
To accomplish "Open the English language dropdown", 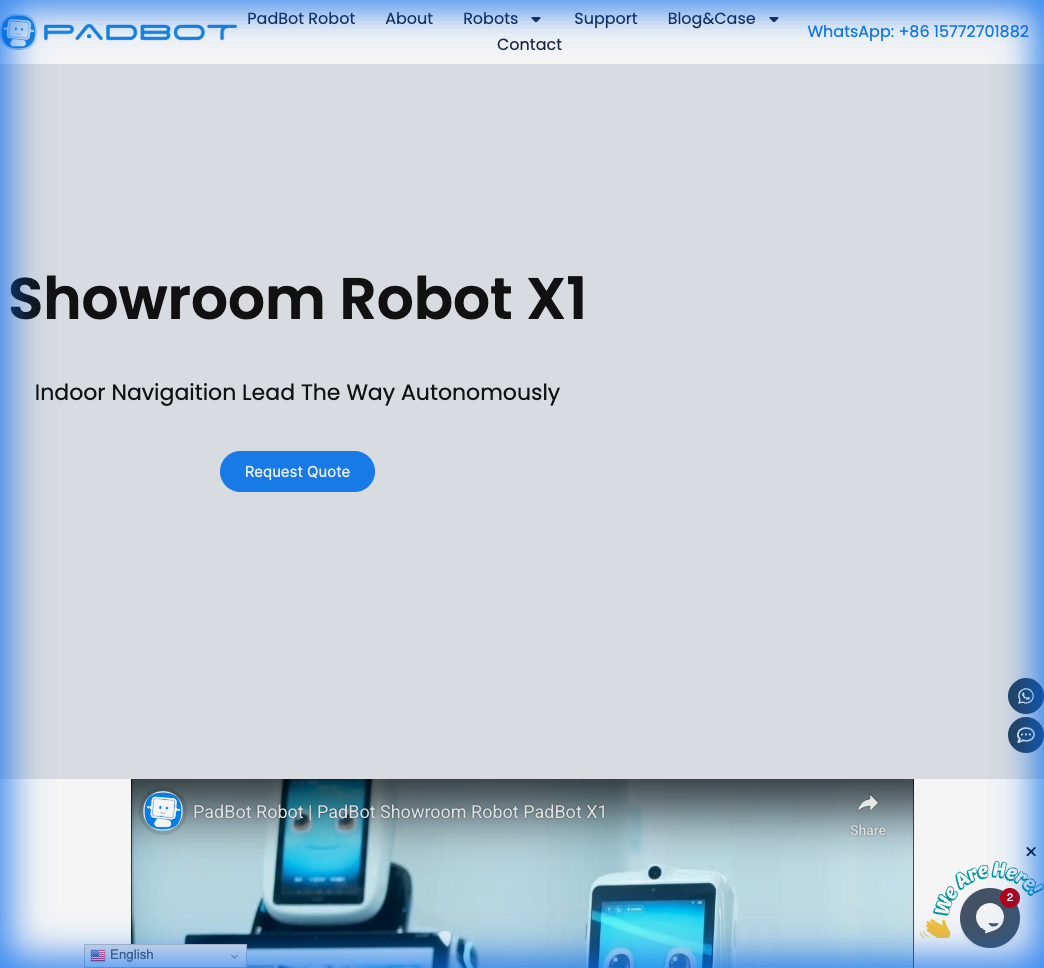I will click(x=165, y=955).
